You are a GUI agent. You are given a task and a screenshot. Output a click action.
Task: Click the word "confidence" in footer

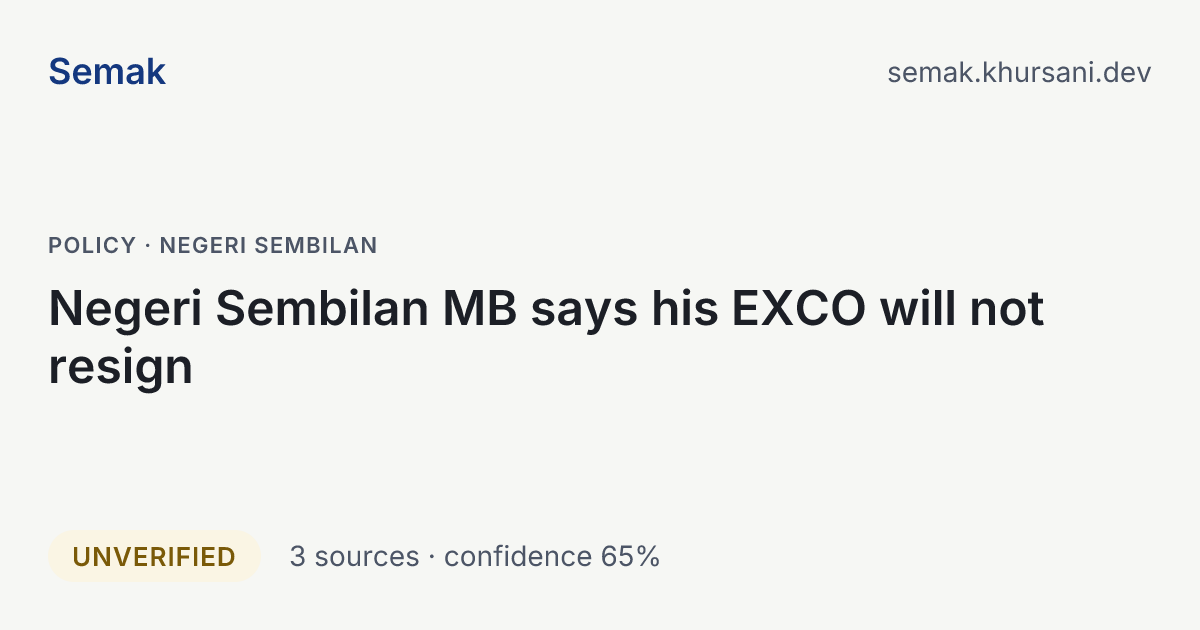[x=518, y=556]
